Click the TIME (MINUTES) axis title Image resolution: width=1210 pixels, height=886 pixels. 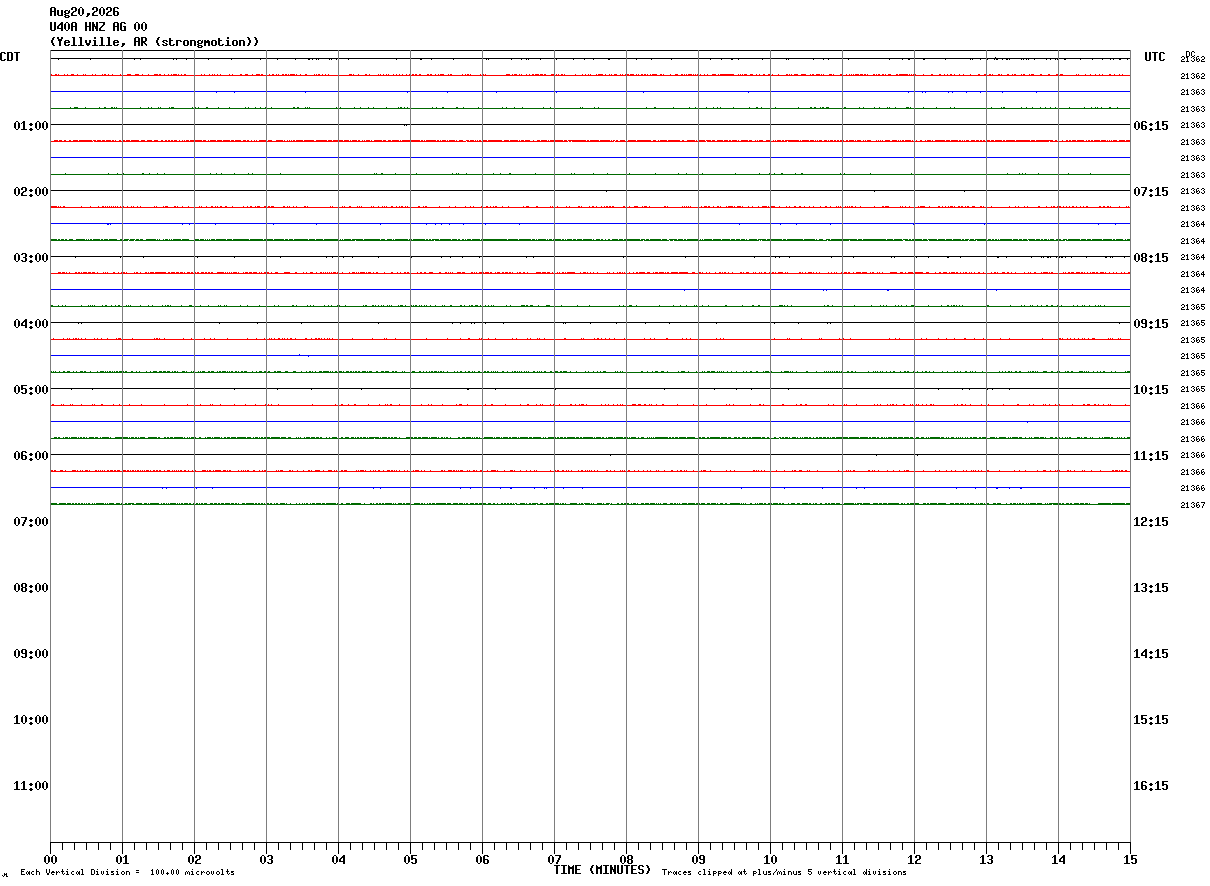click(602, 870)
